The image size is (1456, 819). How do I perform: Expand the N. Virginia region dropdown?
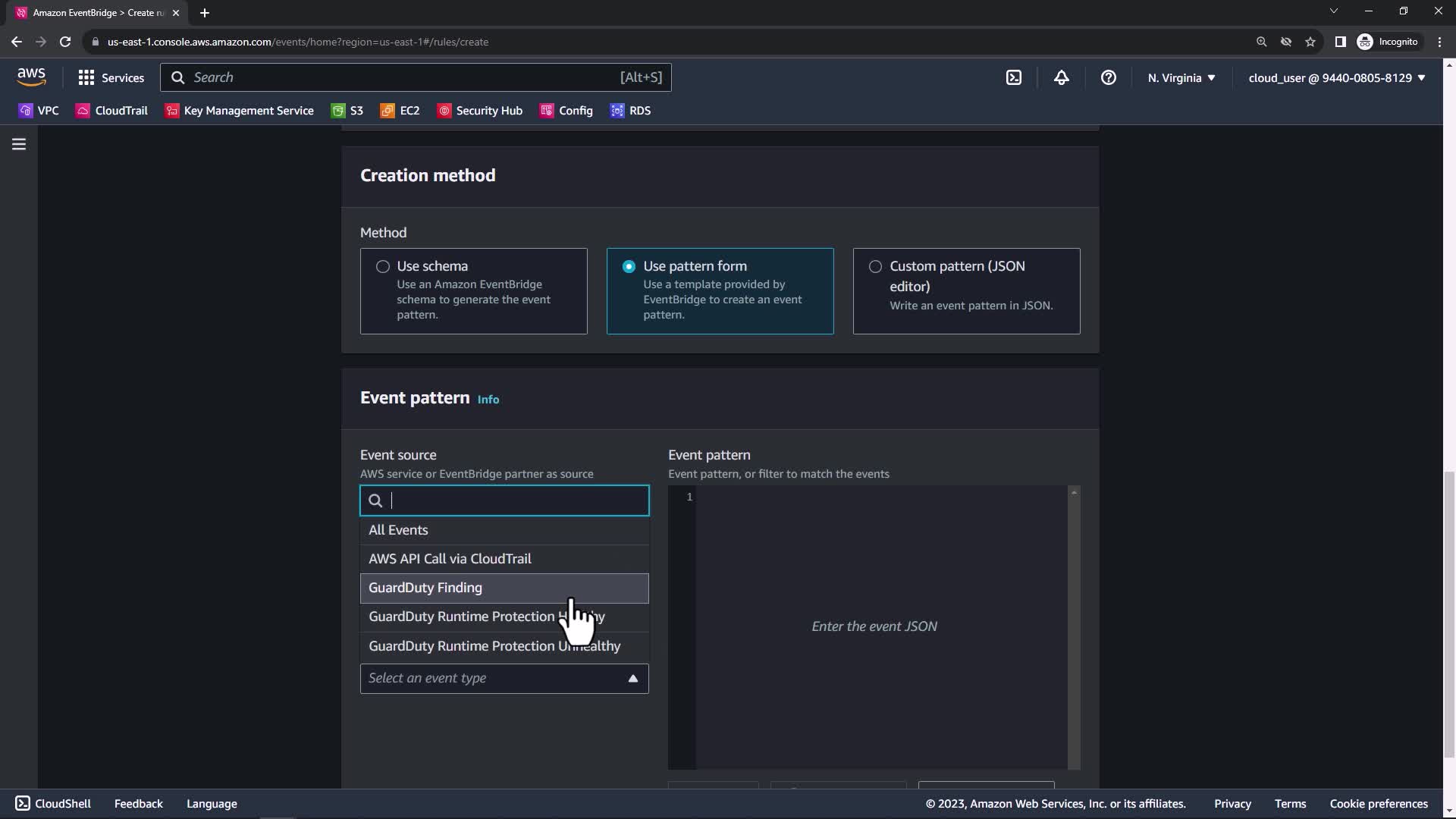click(x=1181, y=77)
